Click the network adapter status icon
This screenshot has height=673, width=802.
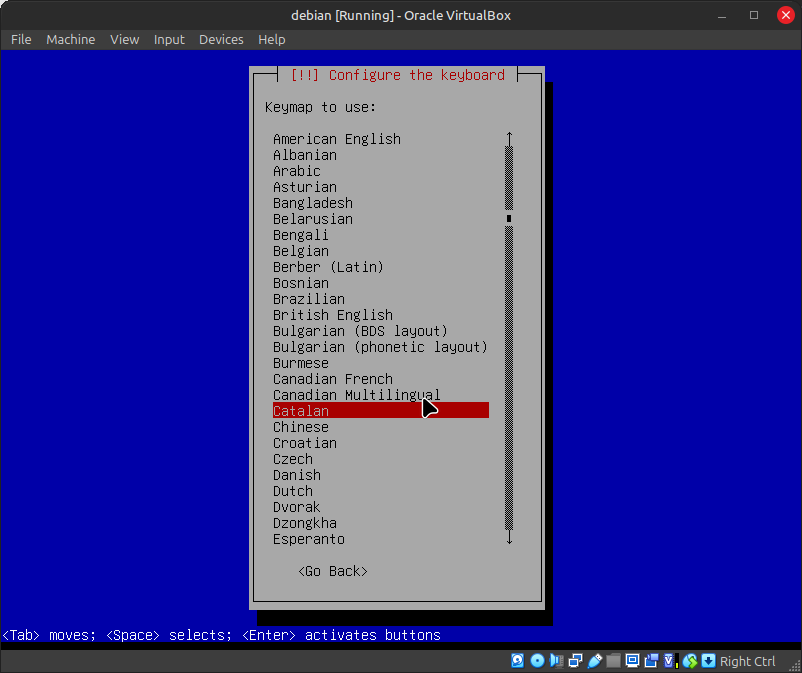(x=576, y=661)
